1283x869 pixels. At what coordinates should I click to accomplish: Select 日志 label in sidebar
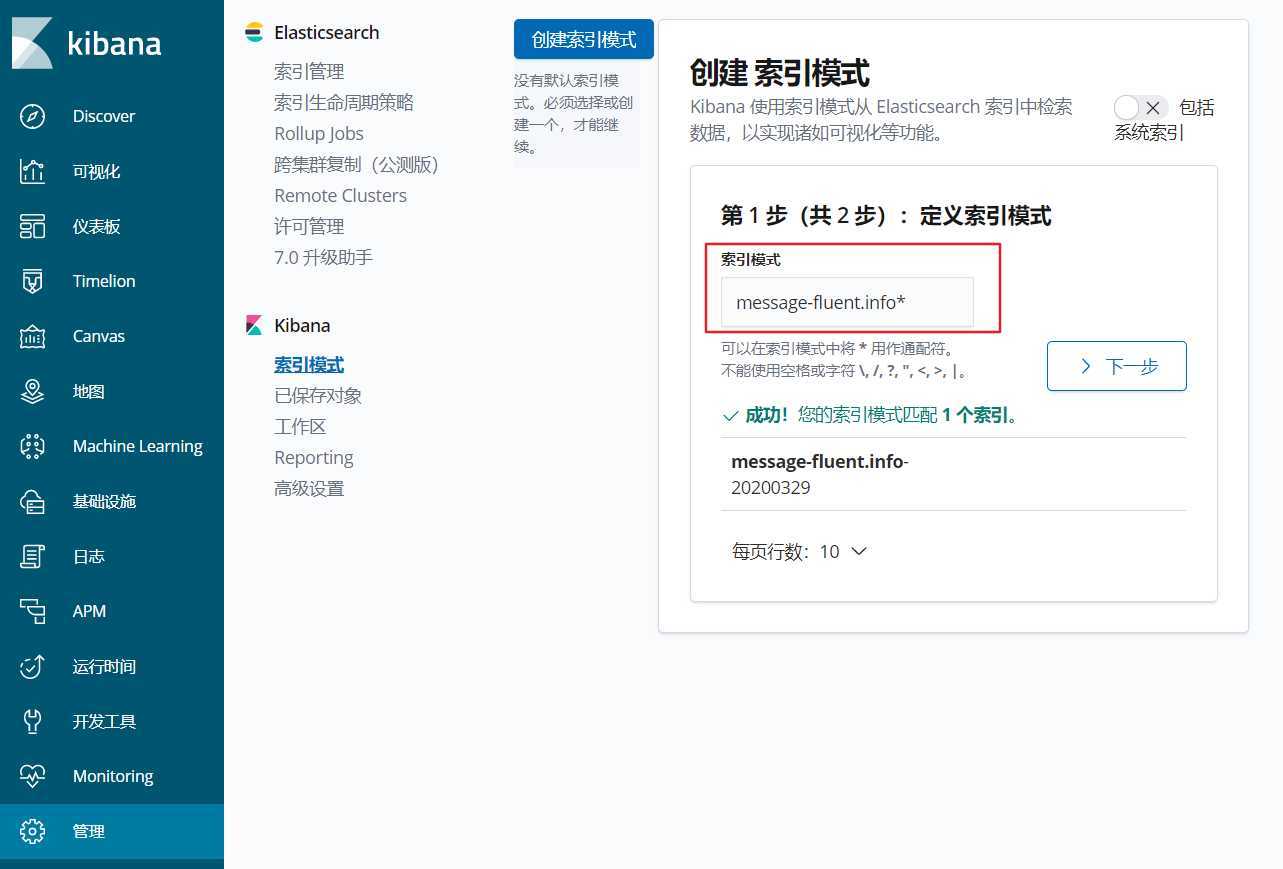point(89,556)
